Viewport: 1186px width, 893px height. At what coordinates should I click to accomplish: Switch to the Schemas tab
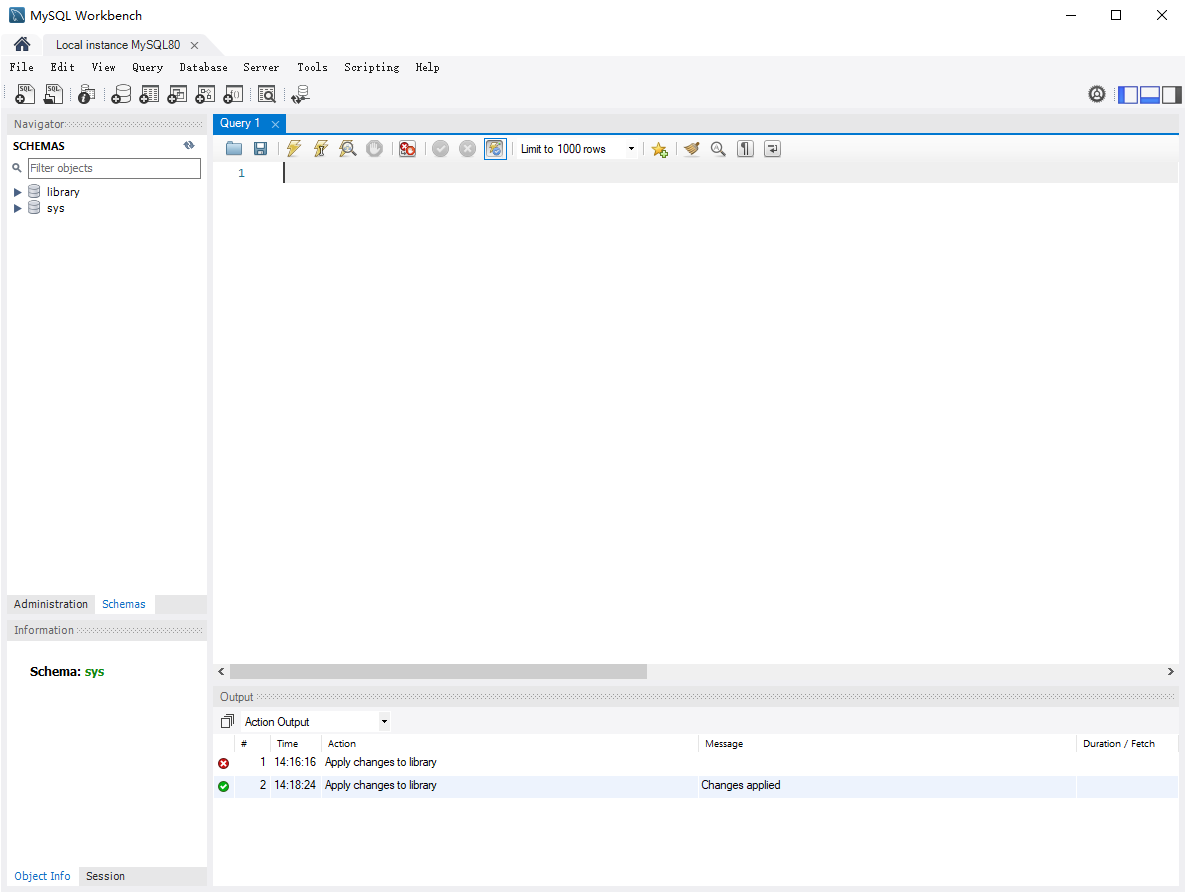pyautogui.click(x=124, y=604)
